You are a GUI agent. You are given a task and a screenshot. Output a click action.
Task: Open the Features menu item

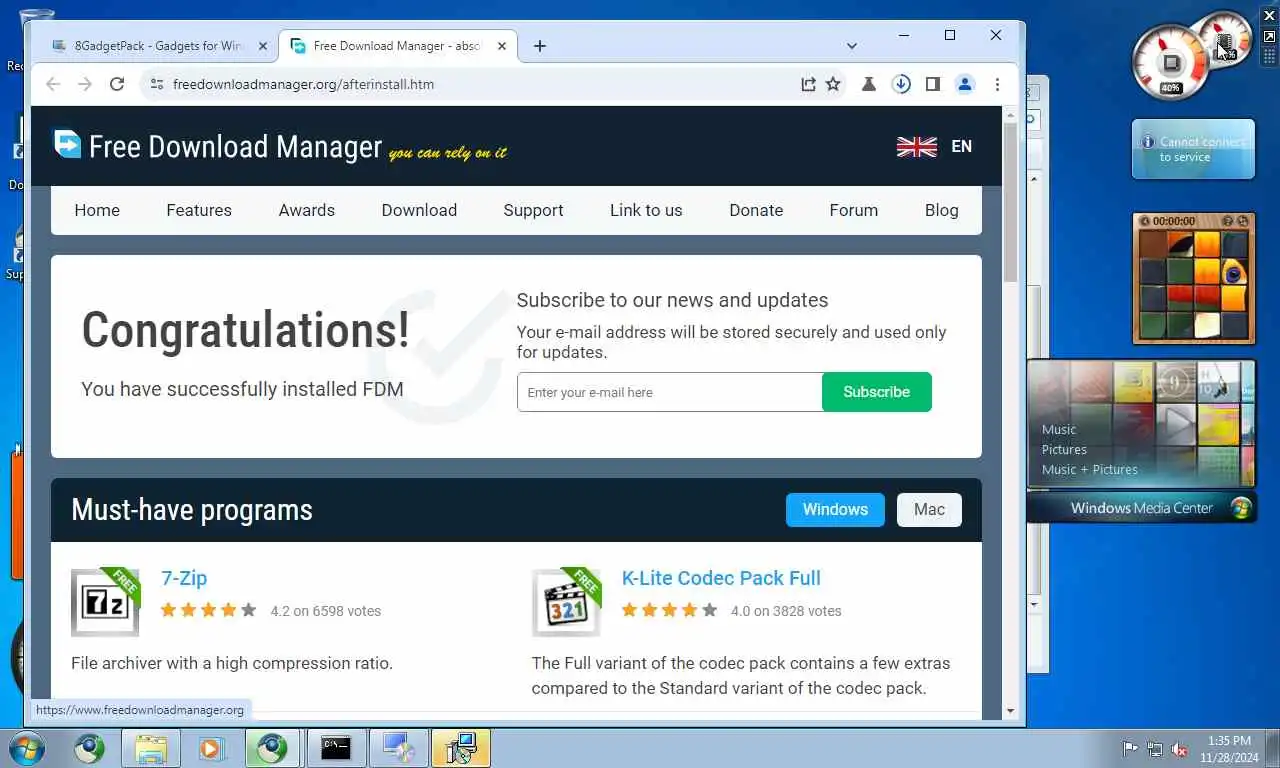pos(199,210)
